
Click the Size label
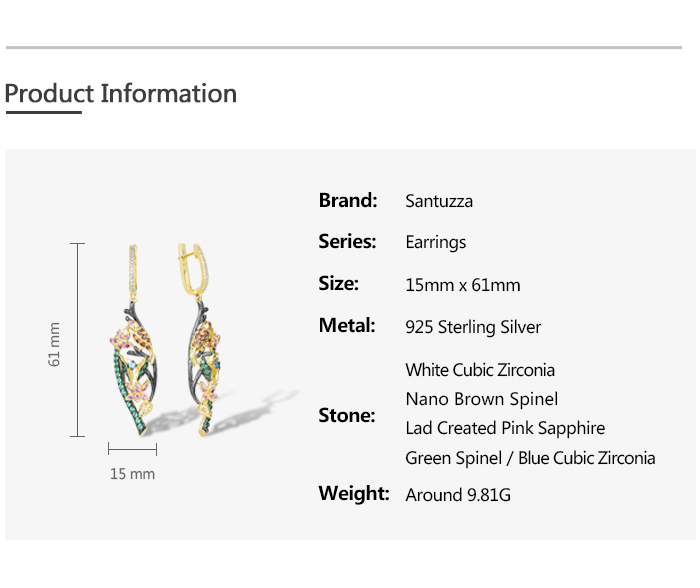[338, 284]
